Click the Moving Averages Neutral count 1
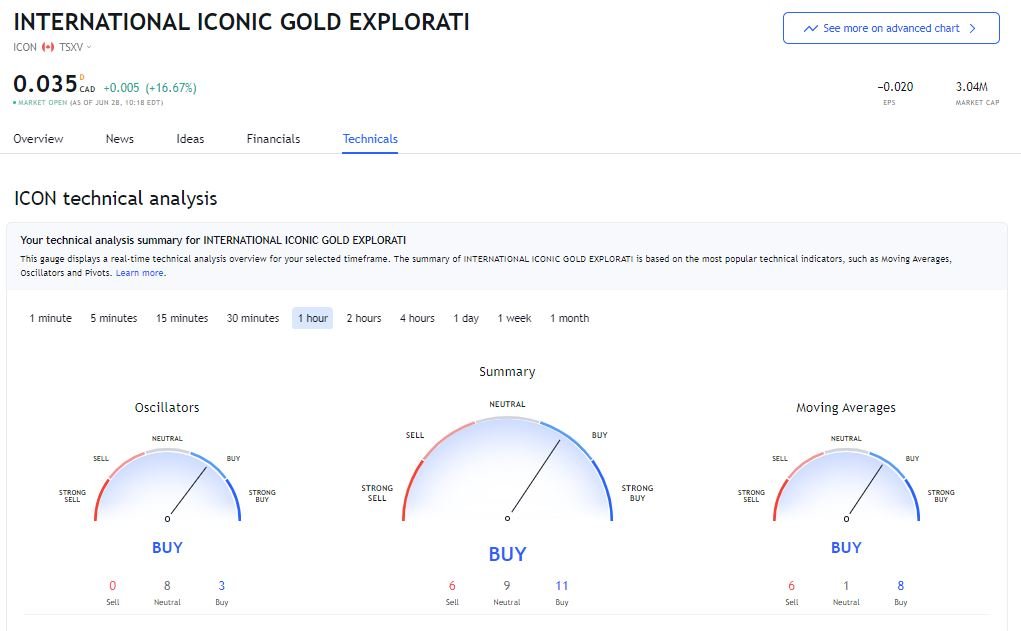The width and height of the screenshot is (1021, 631). coord(846,586)
